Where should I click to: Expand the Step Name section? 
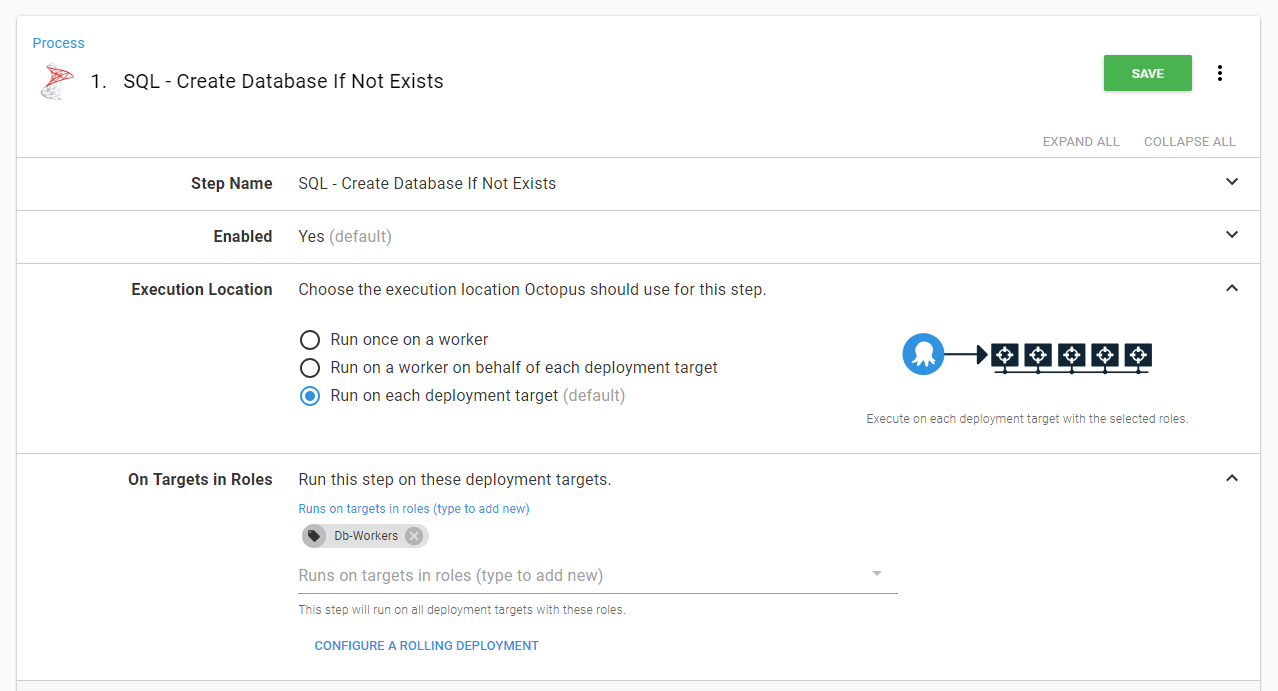1231,182
